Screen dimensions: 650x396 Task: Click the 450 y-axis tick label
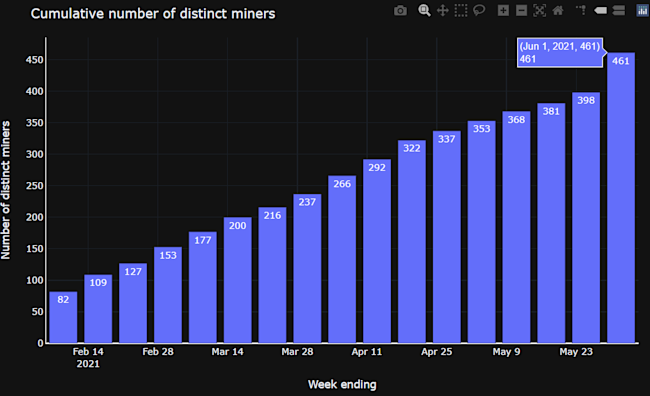pos(34,60)
